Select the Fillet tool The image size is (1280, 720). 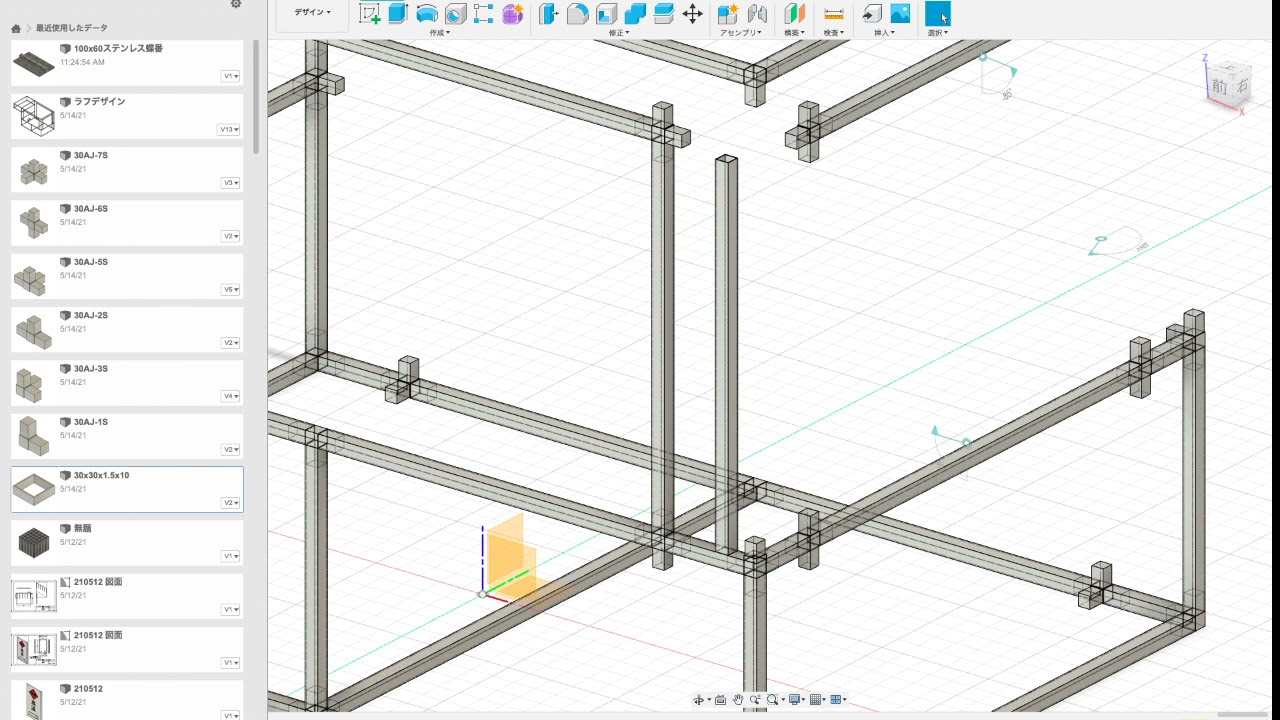[x=577, y=14]
